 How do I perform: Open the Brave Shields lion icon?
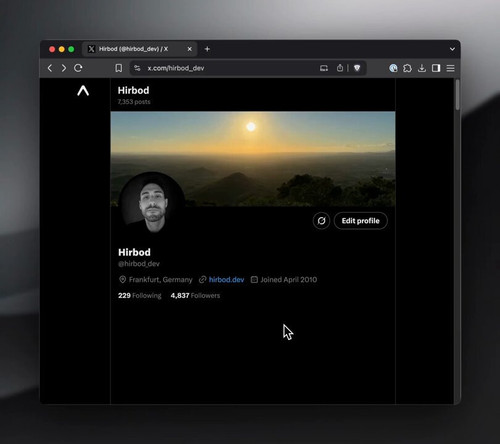[357, 68]
